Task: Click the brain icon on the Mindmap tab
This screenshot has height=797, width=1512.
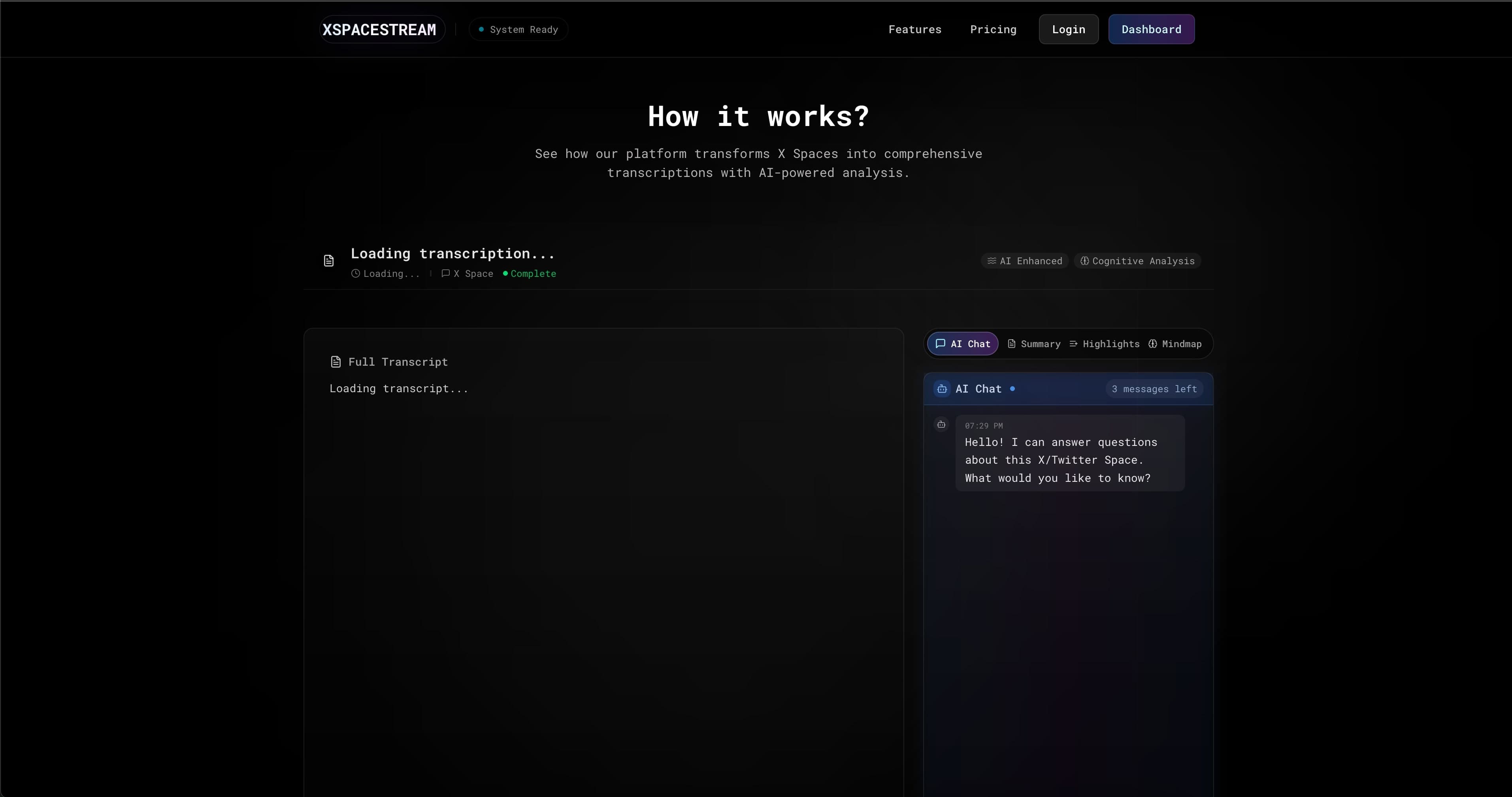Action: click(x=1153, y=344)
